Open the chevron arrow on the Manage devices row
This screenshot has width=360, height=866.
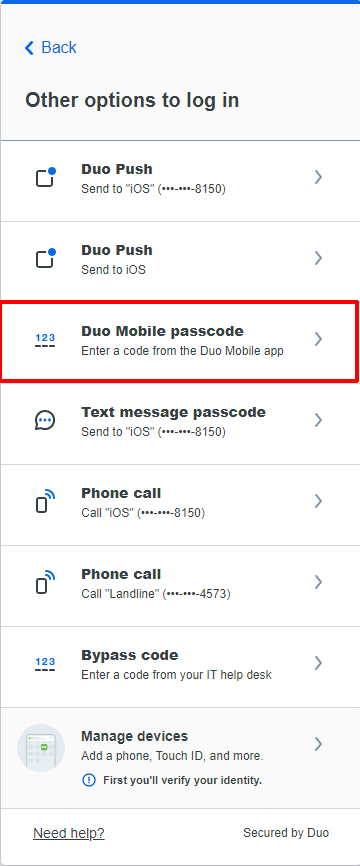[318, 744]
